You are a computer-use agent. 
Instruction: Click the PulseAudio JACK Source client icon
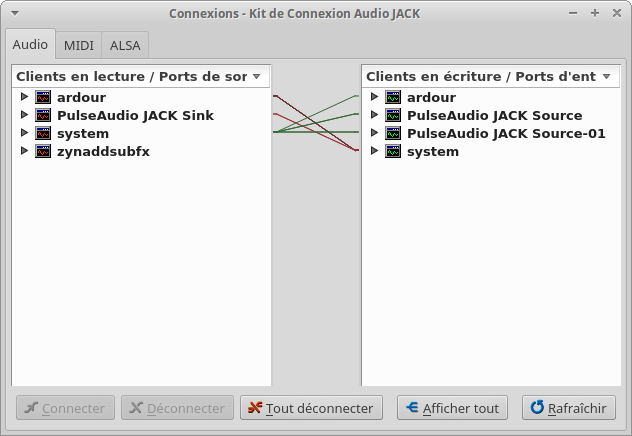pyautogui.click(x=393, y=115)
